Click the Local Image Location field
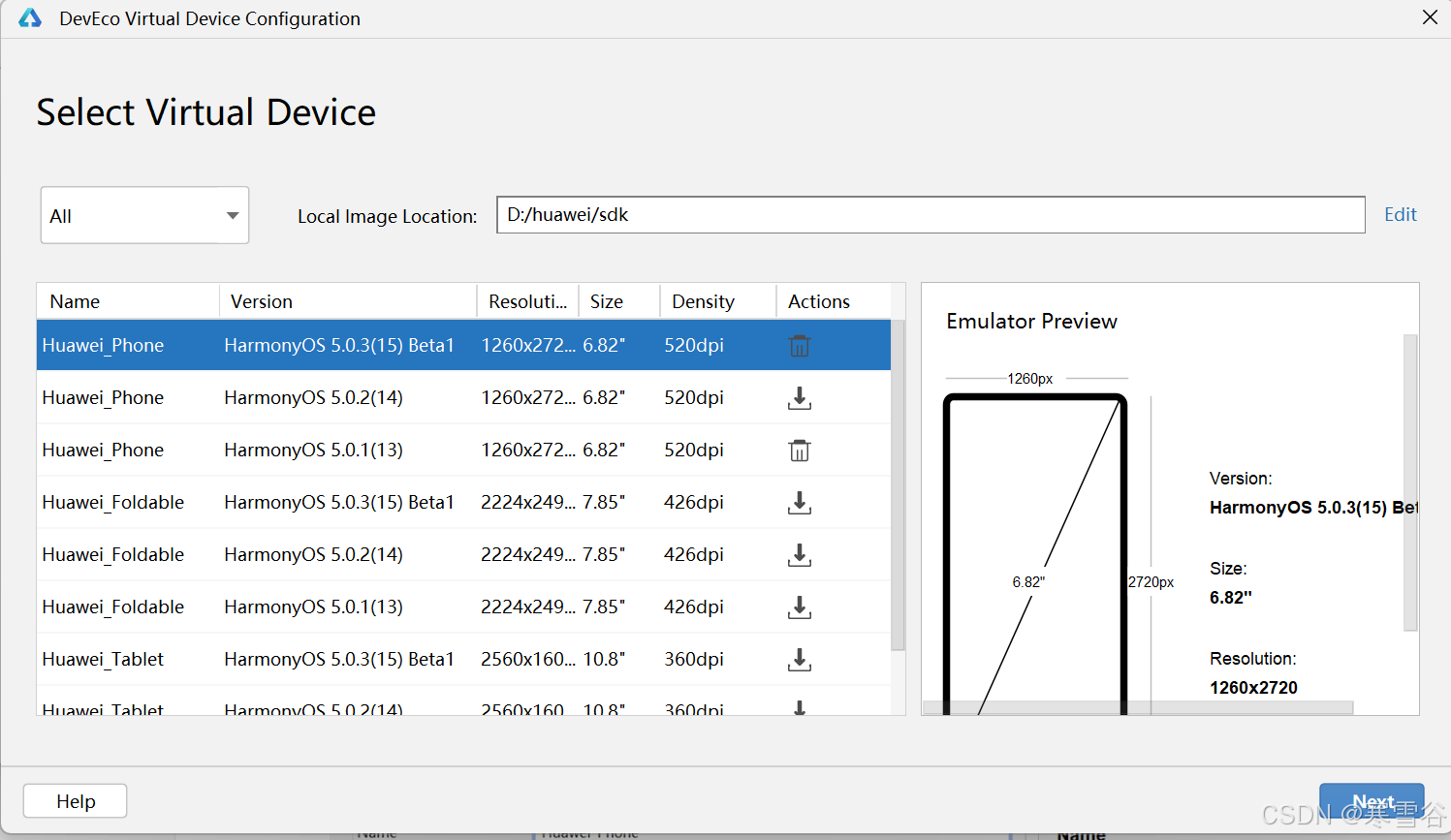 (x=931, y=214)
